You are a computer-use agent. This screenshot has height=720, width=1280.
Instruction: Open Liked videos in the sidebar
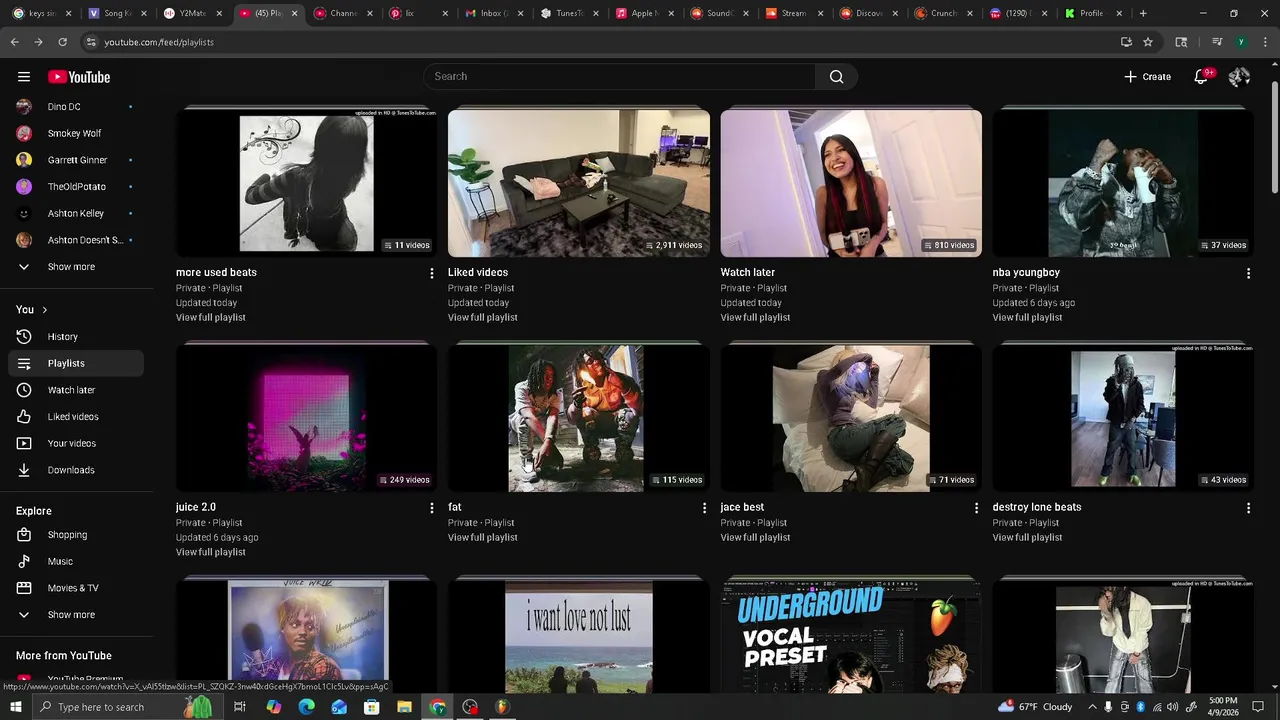[x=76, y=417]
